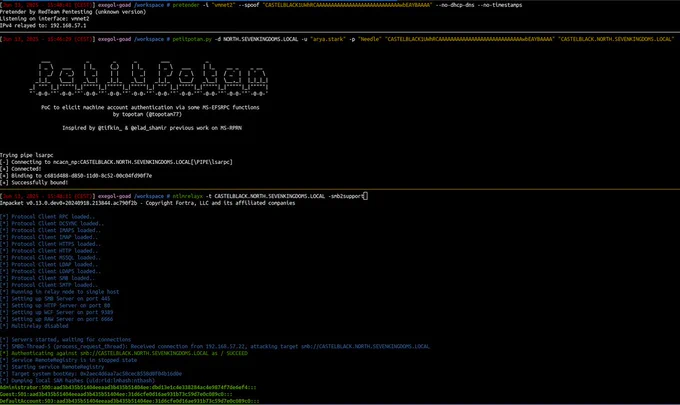Select the "PoC to elicit machine account authentication" line
The width and height of the screenshot is (680, 405).
150,108
